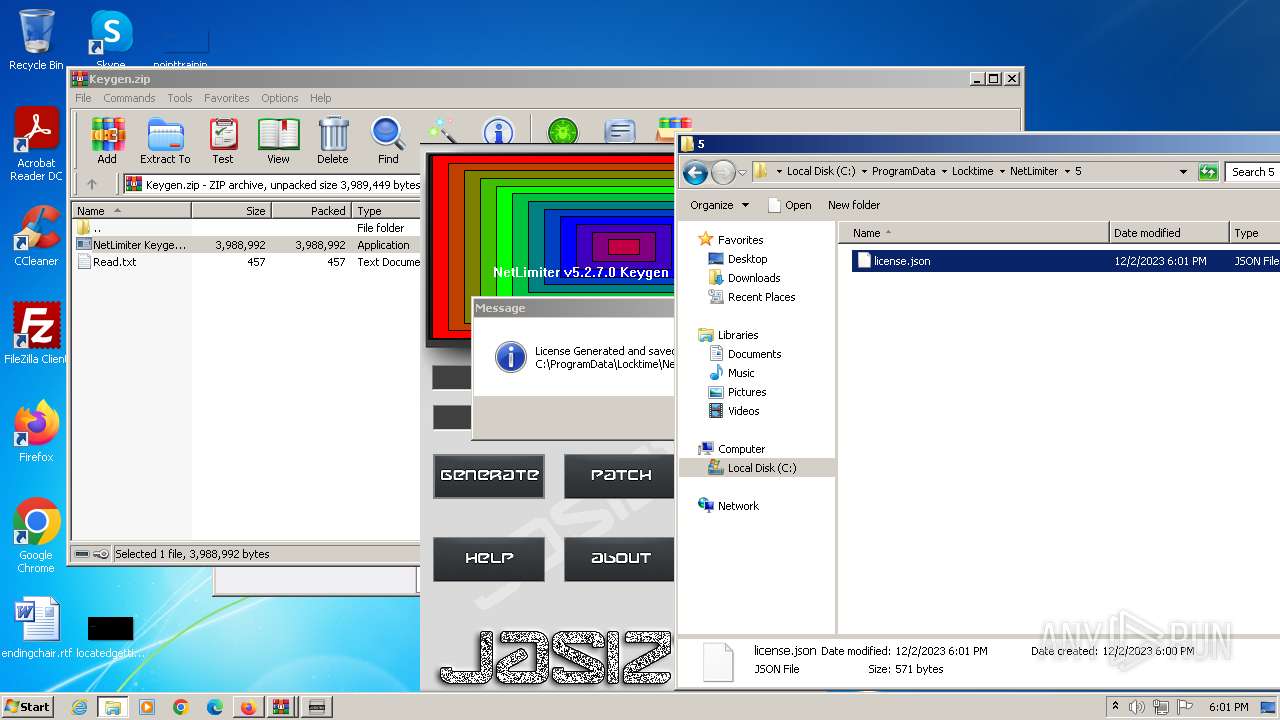Screen dimensions: 1280x720
Task: Click Explorer's back navigation arrow
Action: 695,172
